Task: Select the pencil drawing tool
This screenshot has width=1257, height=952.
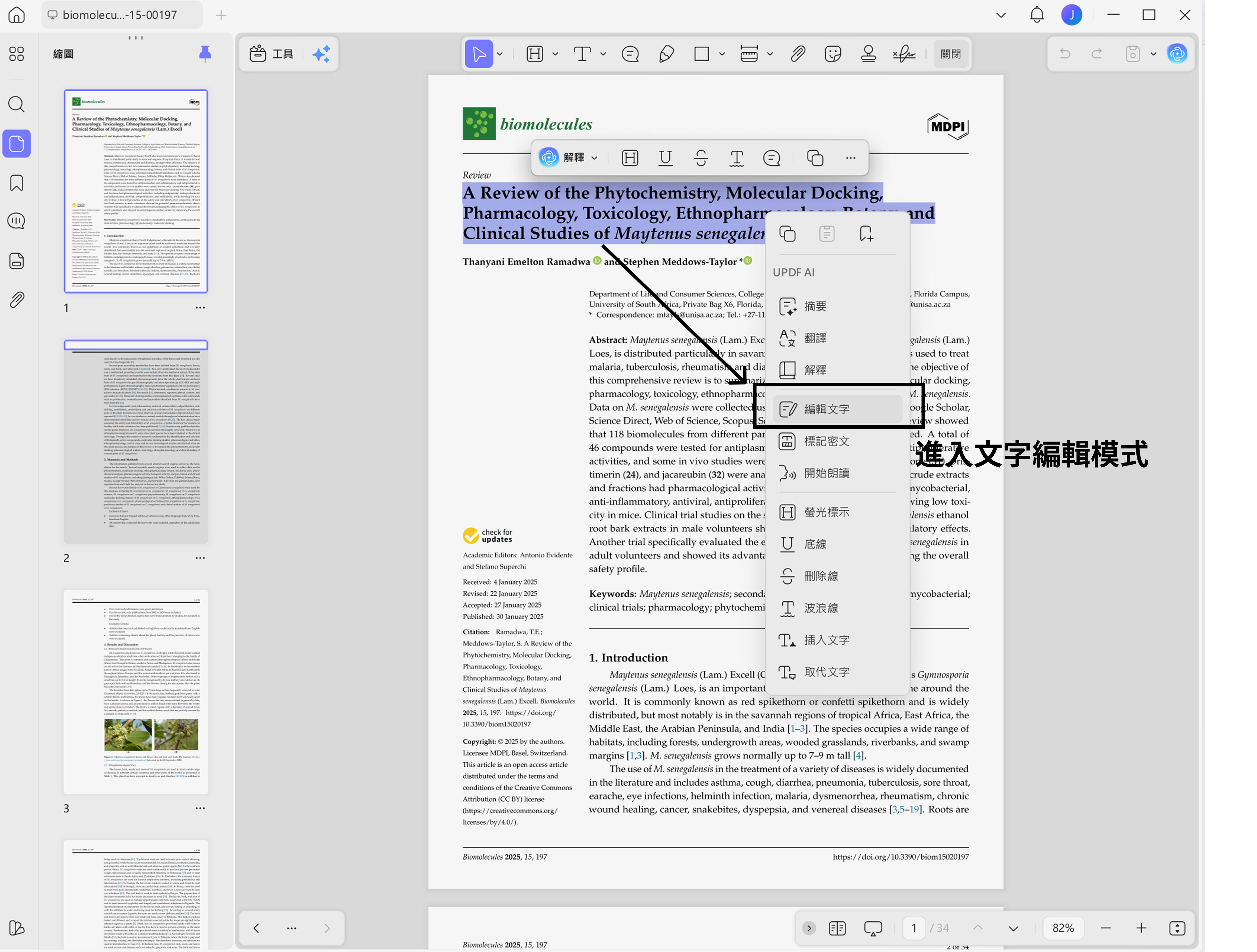Action: pos(667,54)
